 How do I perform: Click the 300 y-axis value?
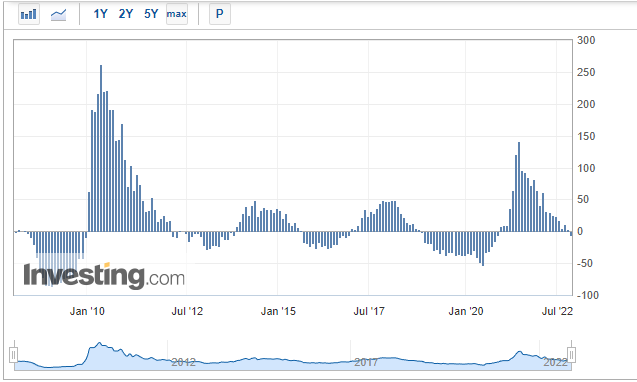586,40
